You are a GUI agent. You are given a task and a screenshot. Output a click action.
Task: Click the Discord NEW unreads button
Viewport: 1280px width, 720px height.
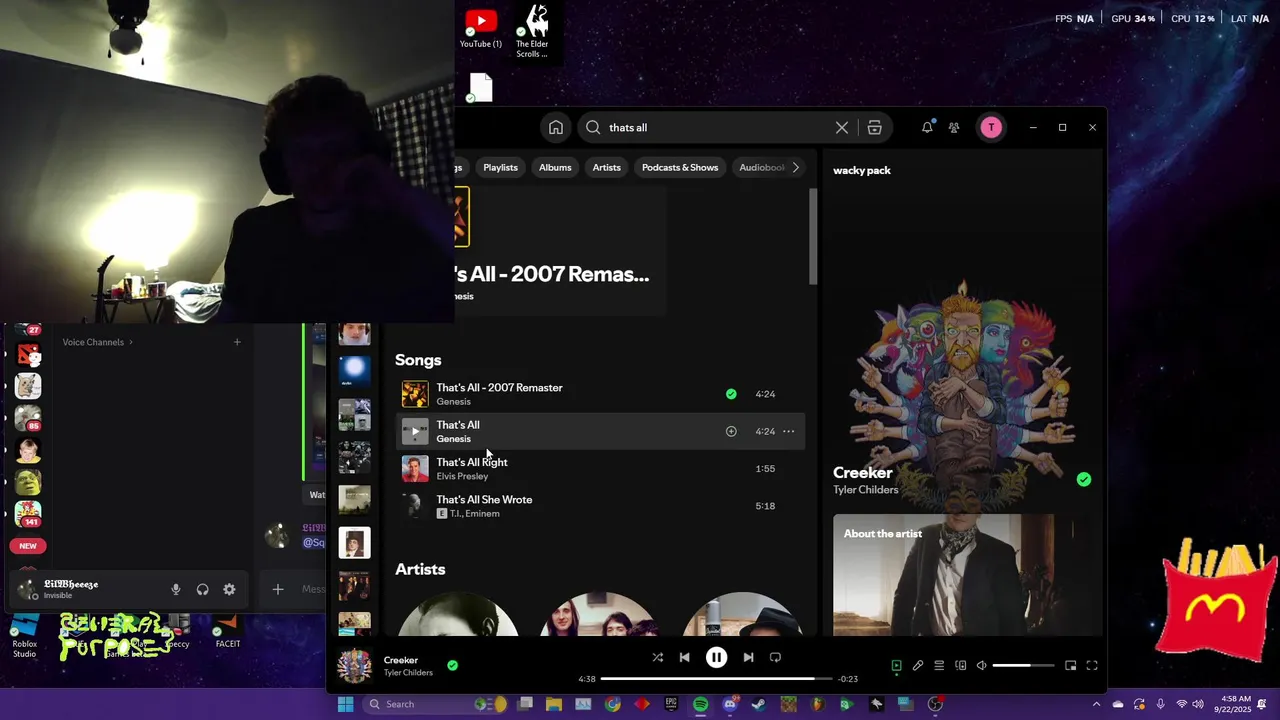pyautogui.click(x=28, y=546)
